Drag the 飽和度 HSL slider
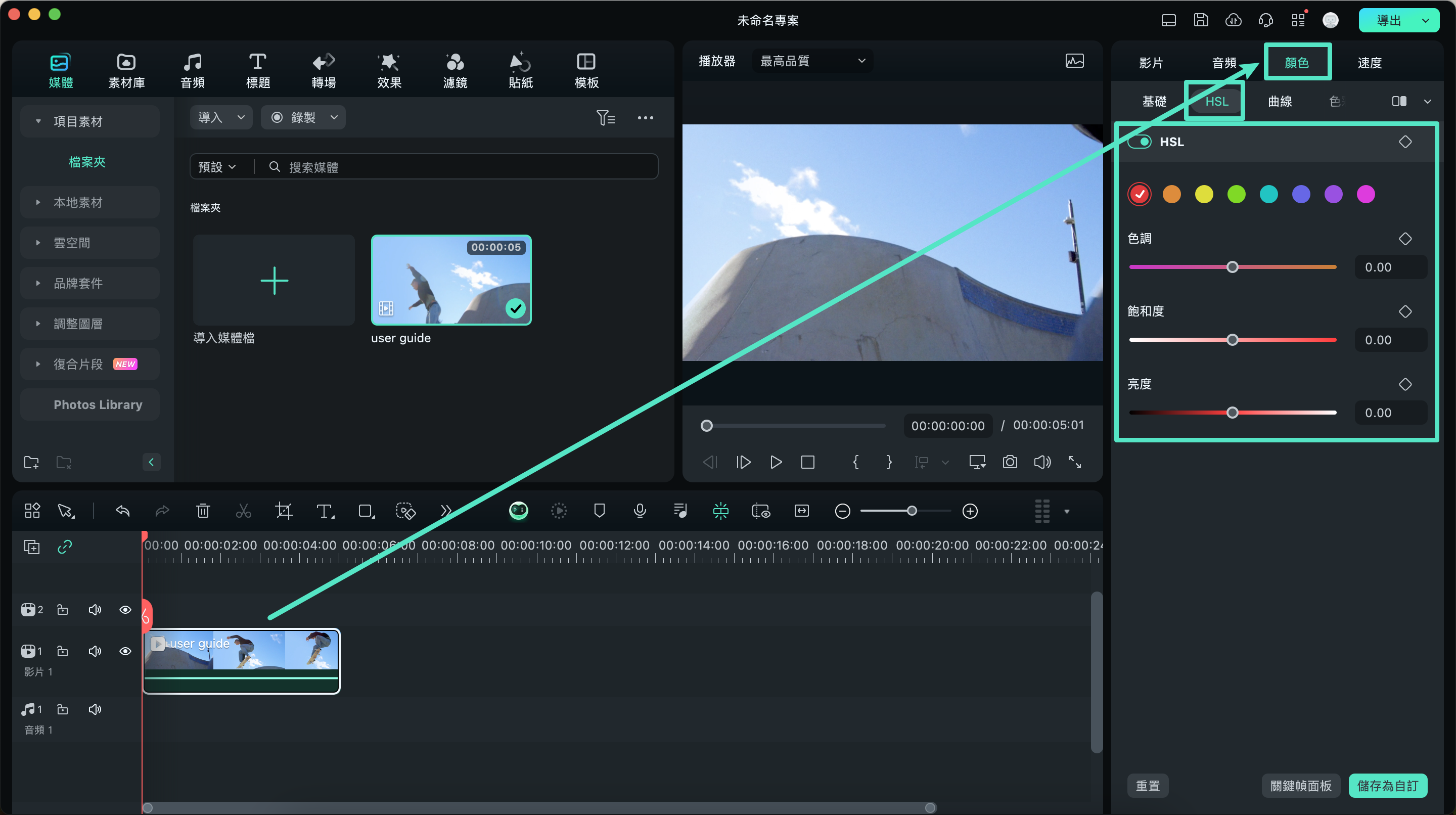The height and width of the screenshot is (815, 1456). coord(1233,339)
